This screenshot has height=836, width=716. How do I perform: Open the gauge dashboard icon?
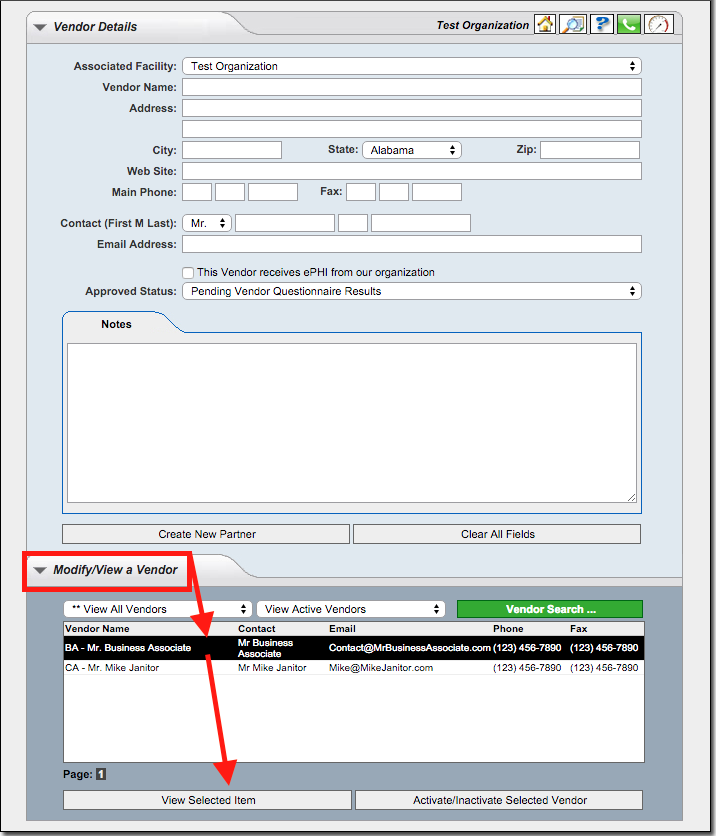[x=658, y=25]
